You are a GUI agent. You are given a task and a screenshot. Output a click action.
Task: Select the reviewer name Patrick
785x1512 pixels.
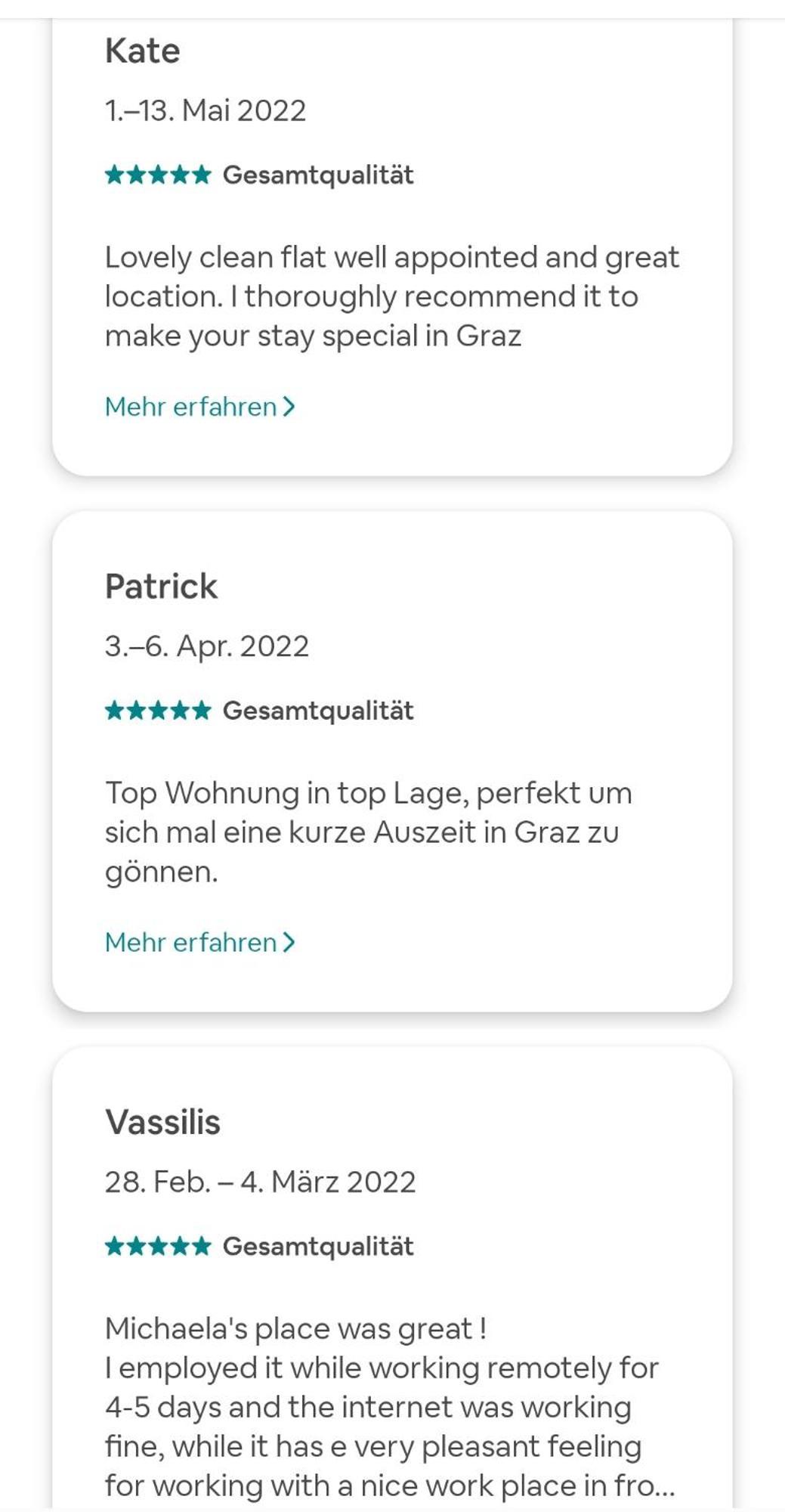point(162,587)
